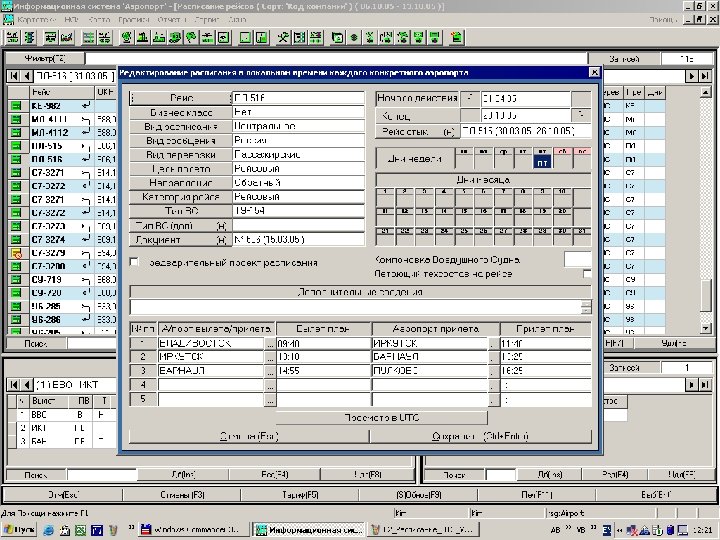
Task: Open airport picker for ВЛАДИВОСТОК departure row
Action: coord(270,343)
